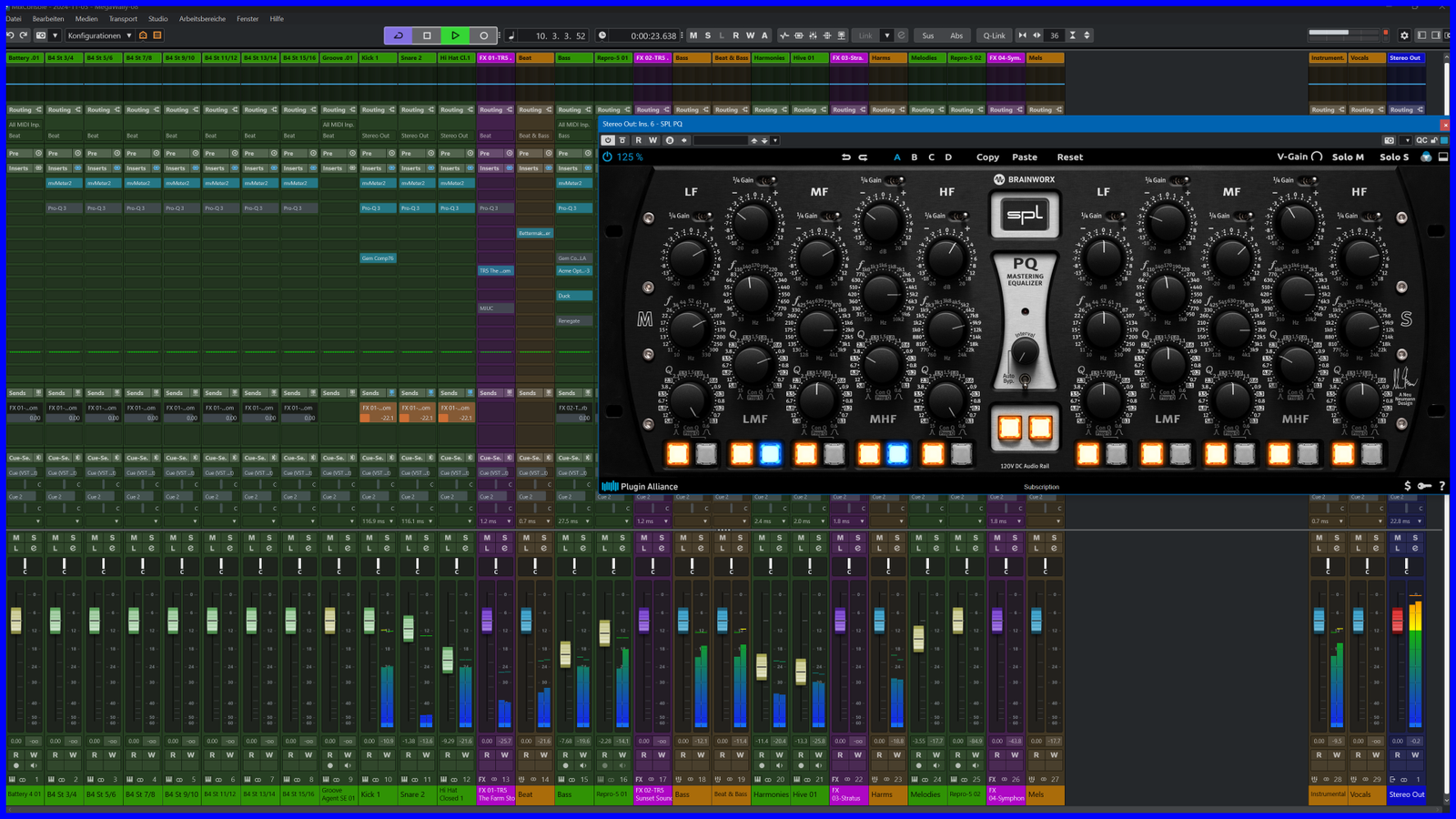
Task: Click the monitor icon right of Solo S
Action: (1443, 157)
